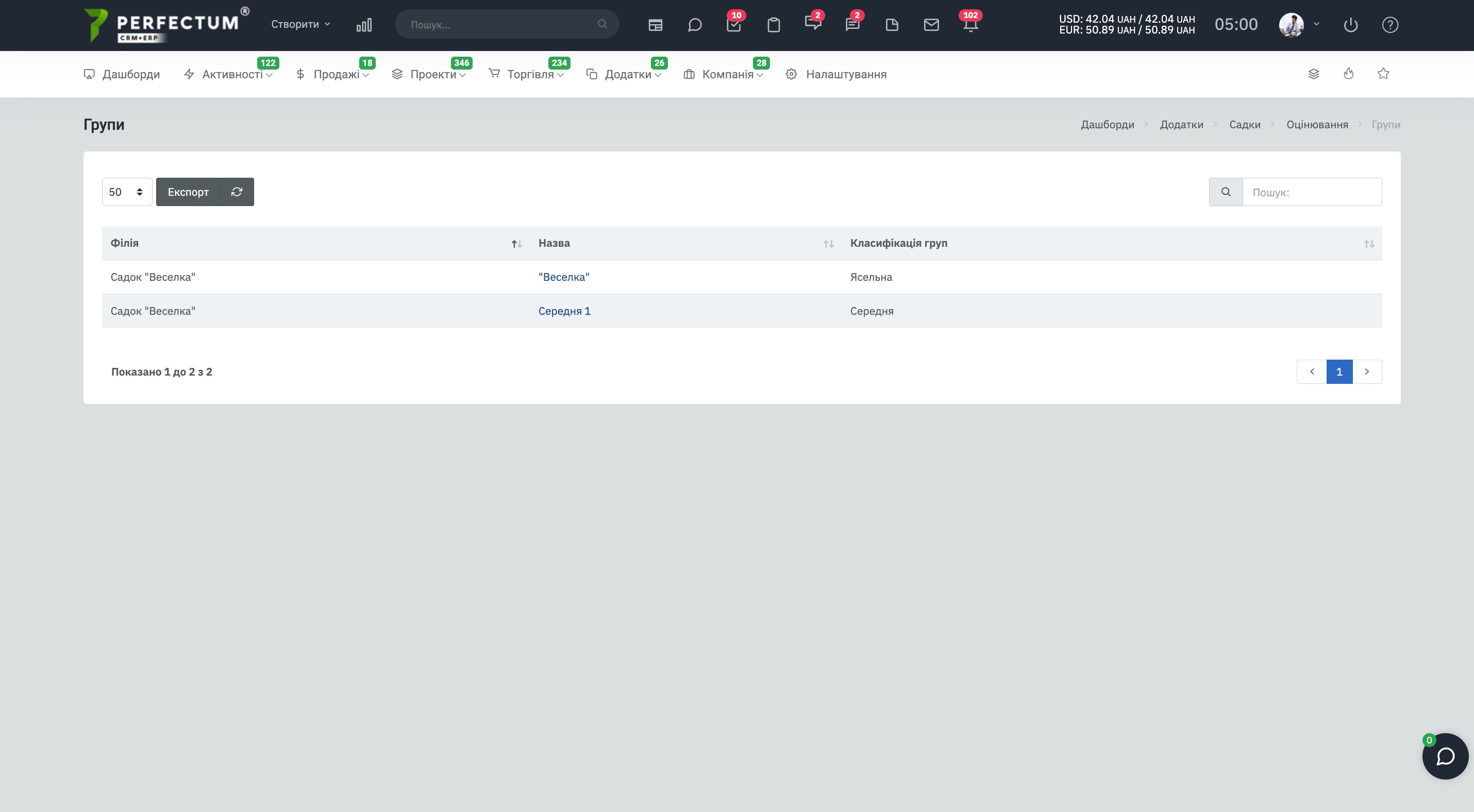The width and height of the screenshot is (1474, 812).
Task: Open the mail envelope icon
Action: tap(931, 25)
